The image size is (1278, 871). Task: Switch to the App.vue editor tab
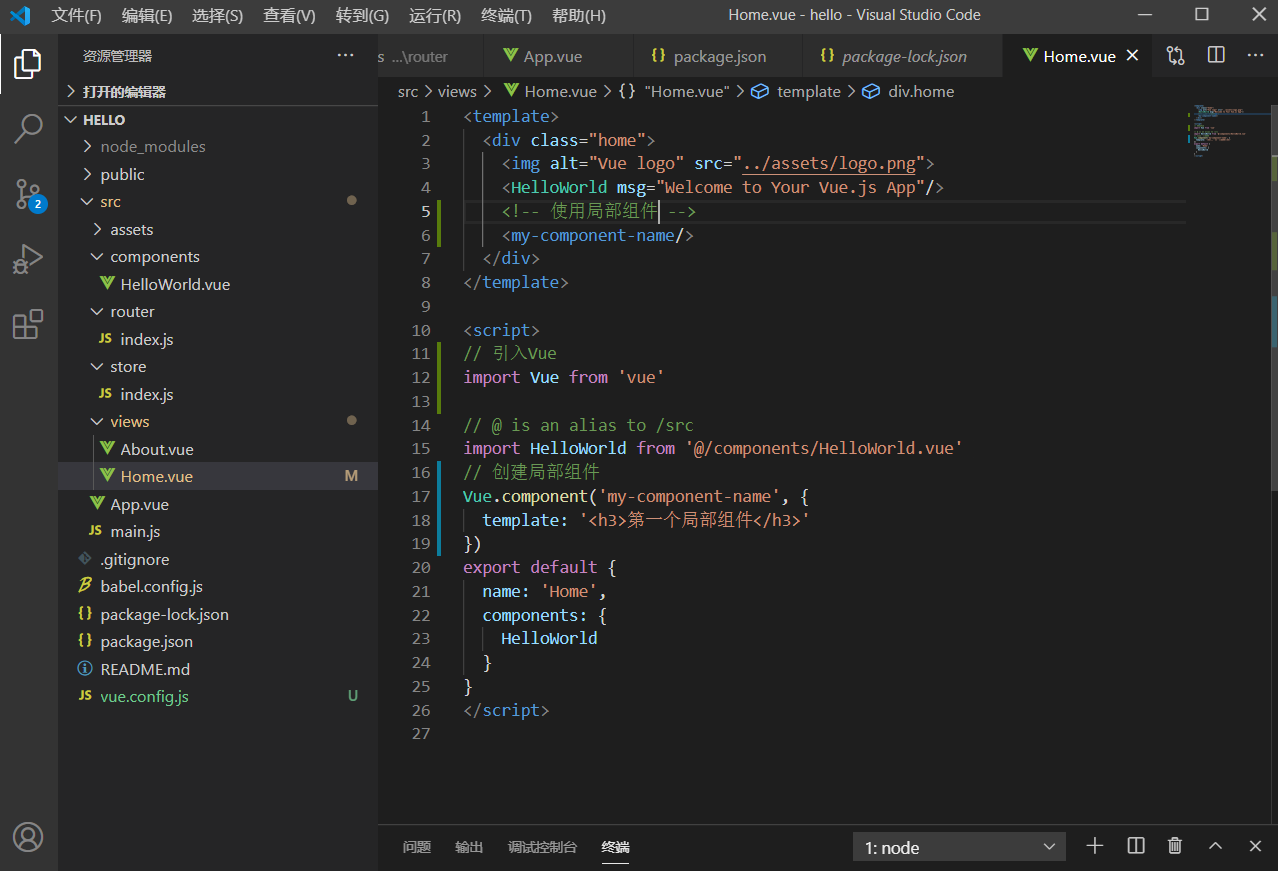[x=558, y=56]
